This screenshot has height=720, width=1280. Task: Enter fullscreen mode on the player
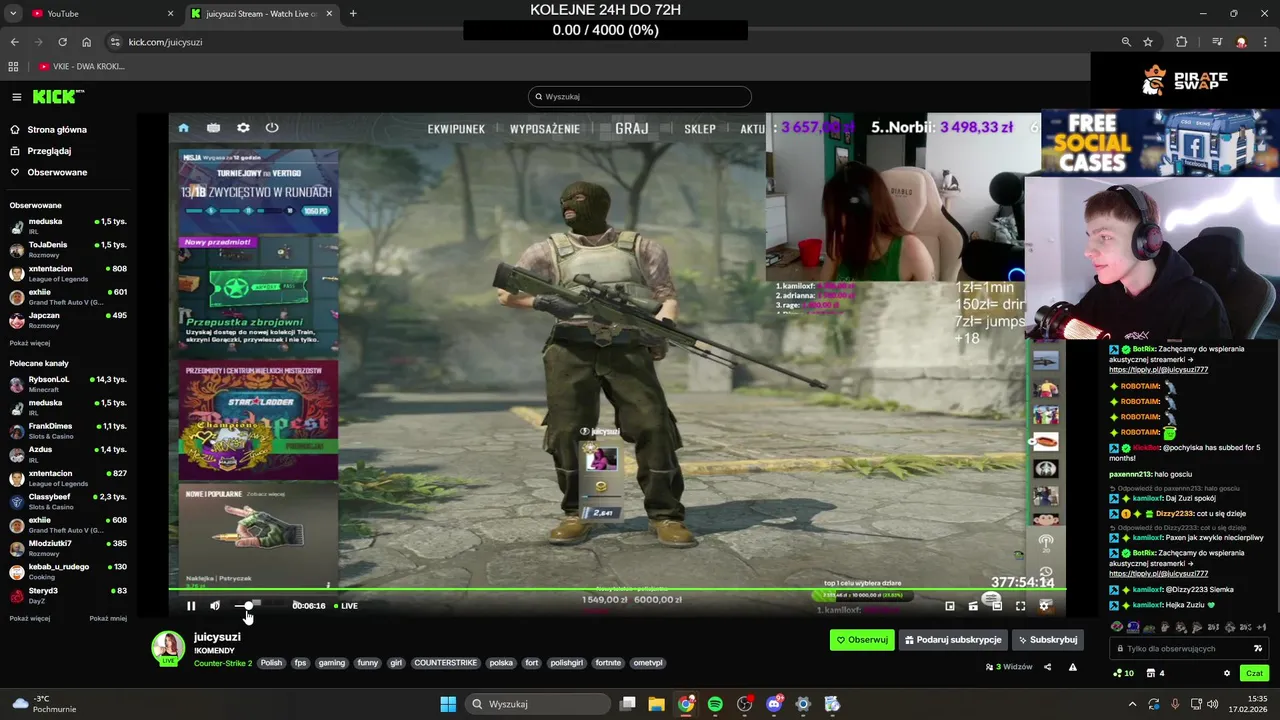[1020, 606]
